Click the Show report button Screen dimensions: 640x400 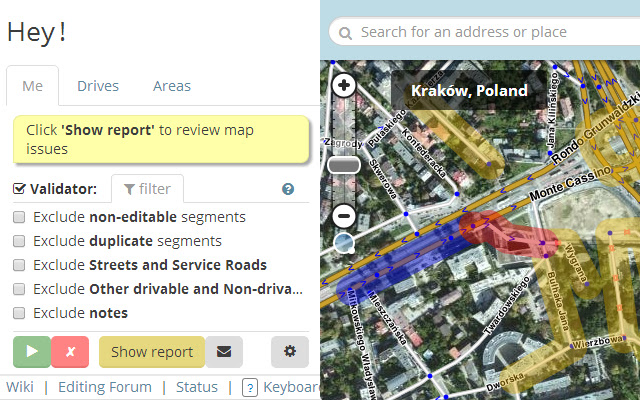152,351
